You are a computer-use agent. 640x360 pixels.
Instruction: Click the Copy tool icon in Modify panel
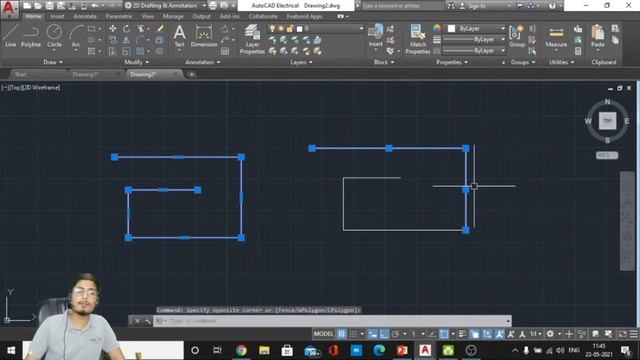tap(113, 40)
